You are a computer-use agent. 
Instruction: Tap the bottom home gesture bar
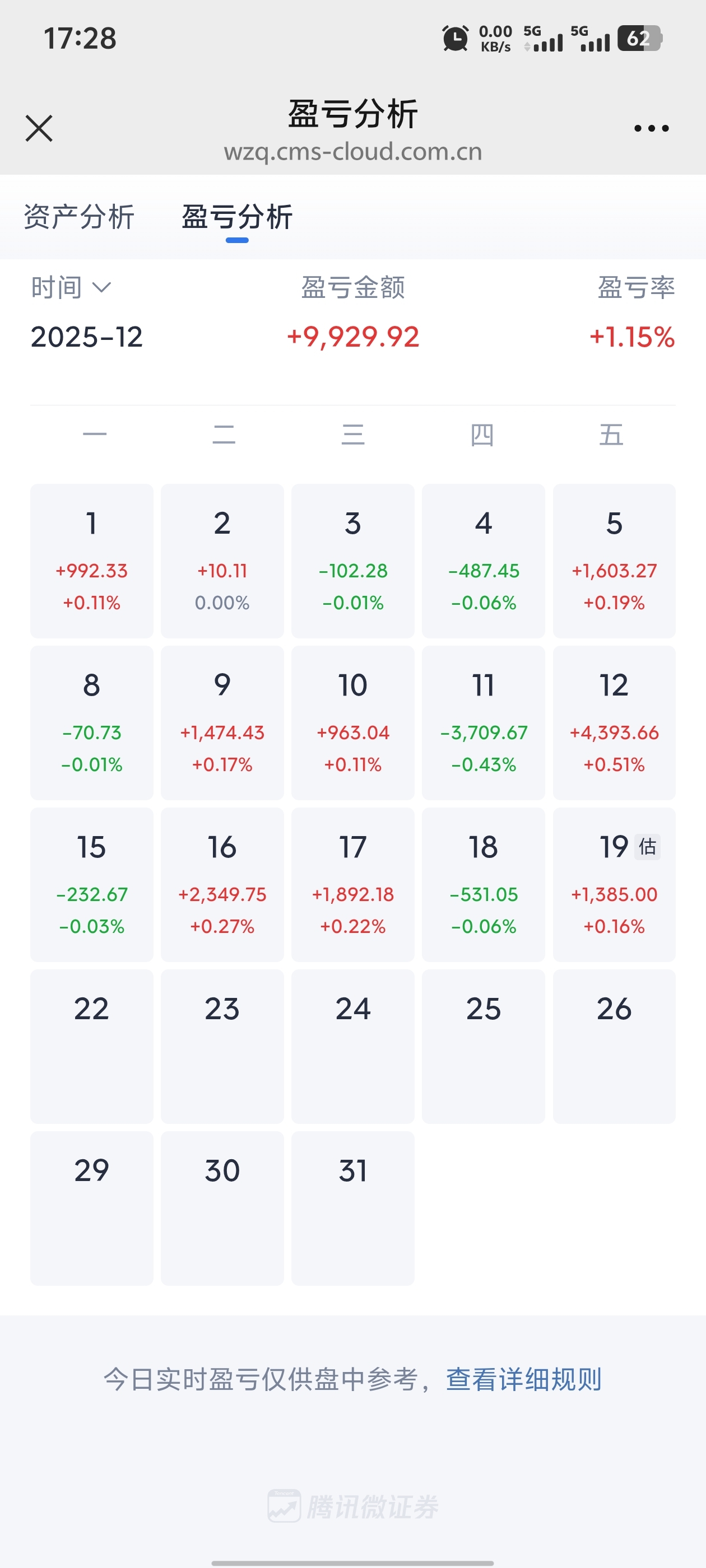352,1562
